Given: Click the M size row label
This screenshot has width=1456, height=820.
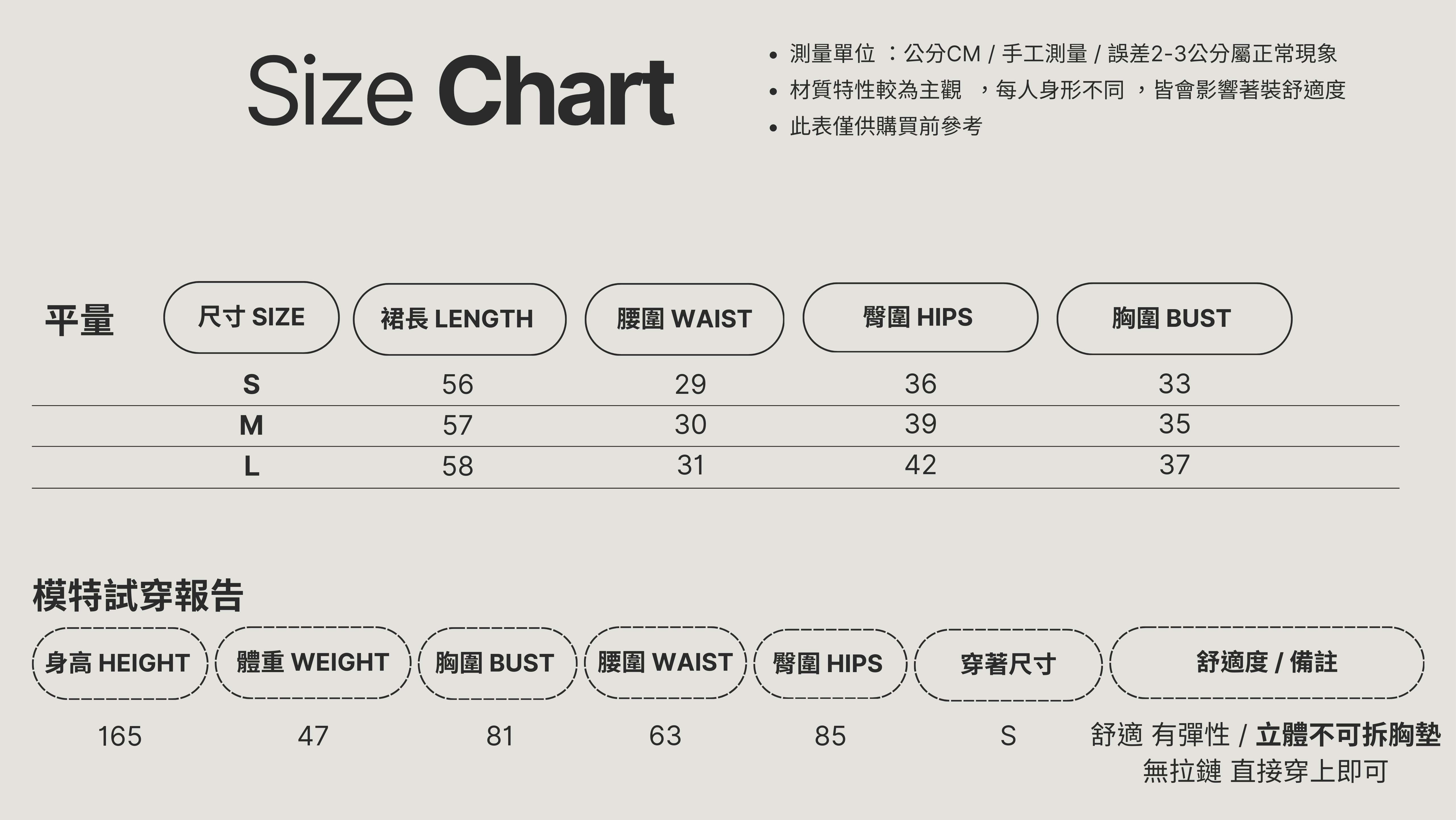Looking at the screenshot, I should pos(251,425).
